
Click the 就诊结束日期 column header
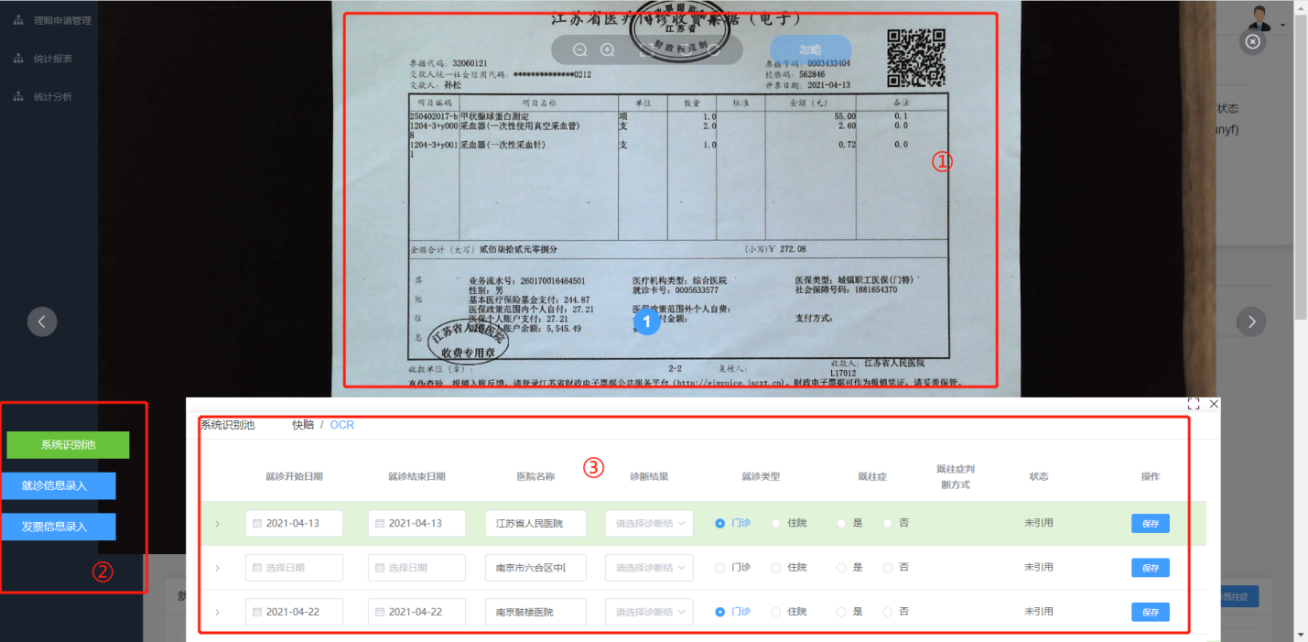click(417, 477)
